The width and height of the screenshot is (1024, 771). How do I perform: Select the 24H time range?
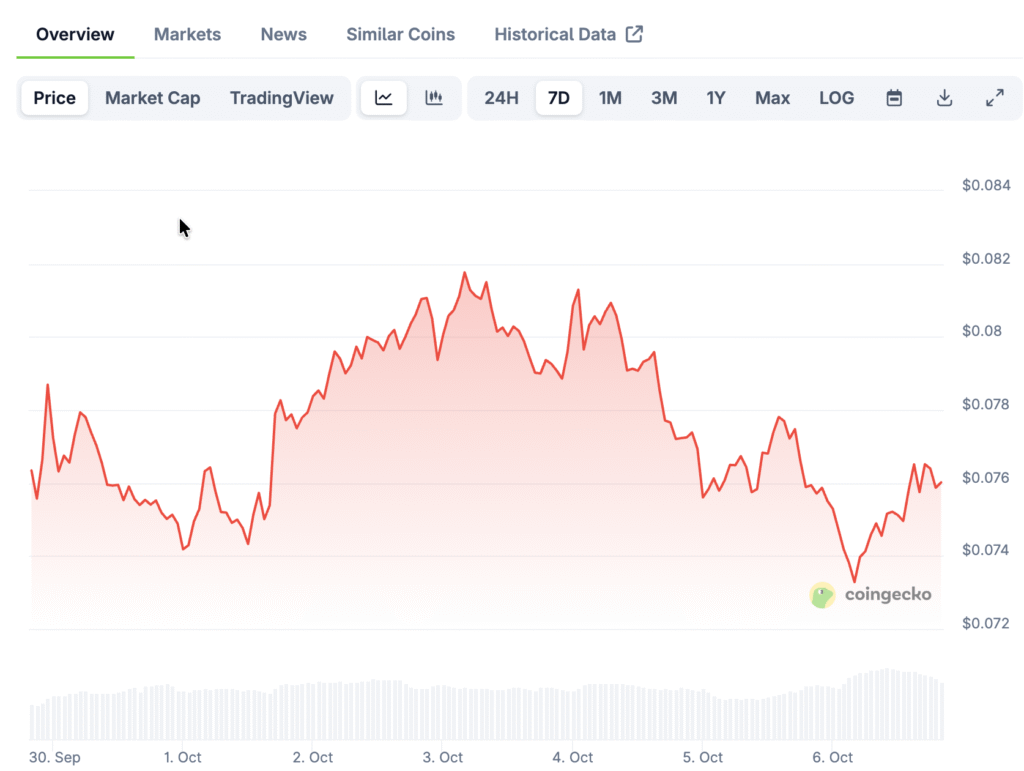pyautogui.click(x=501, y=98)
